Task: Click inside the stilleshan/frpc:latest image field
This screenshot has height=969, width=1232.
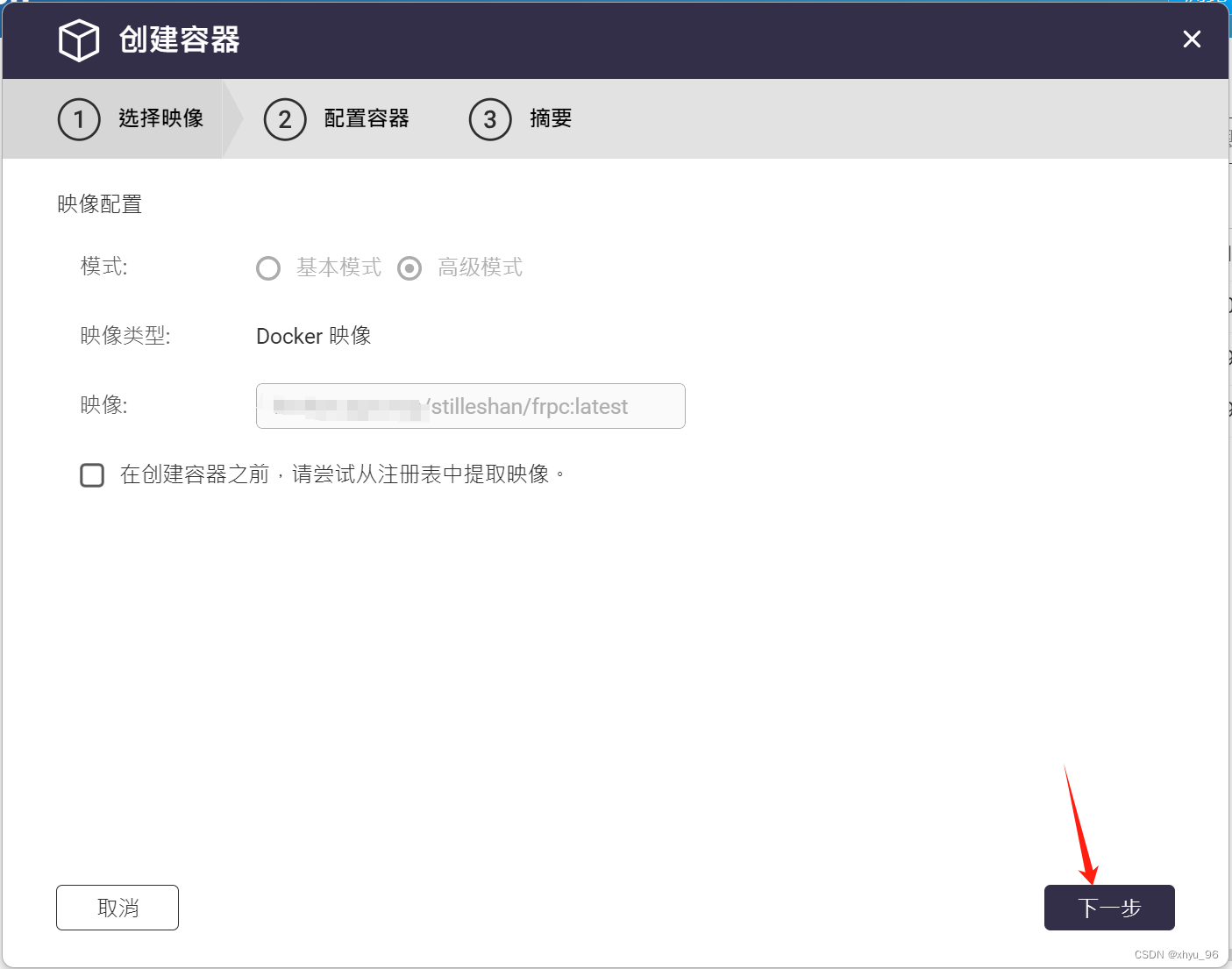Action: (x=471, y=406)
